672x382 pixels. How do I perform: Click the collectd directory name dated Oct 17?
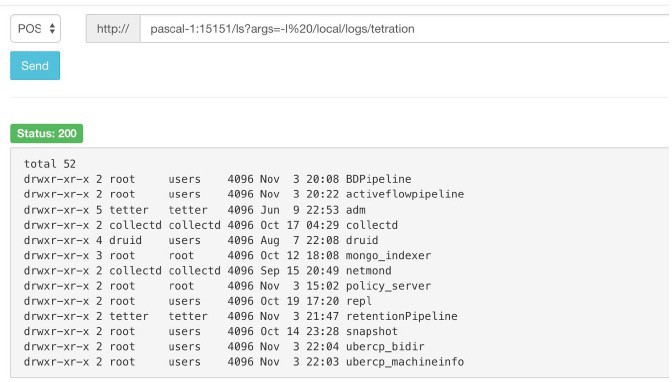372,225
